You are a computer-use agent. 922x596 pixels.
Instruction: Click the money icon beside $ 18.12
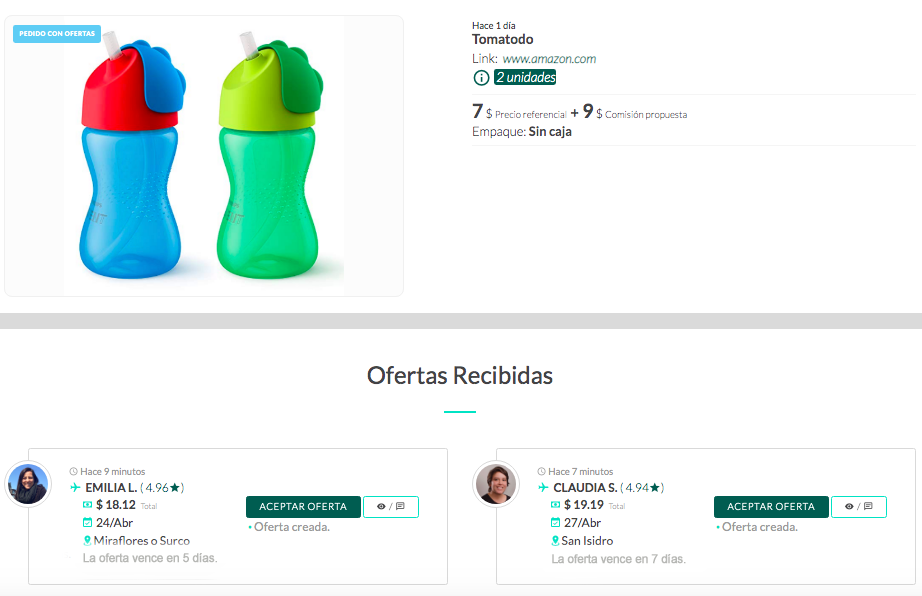88,504
